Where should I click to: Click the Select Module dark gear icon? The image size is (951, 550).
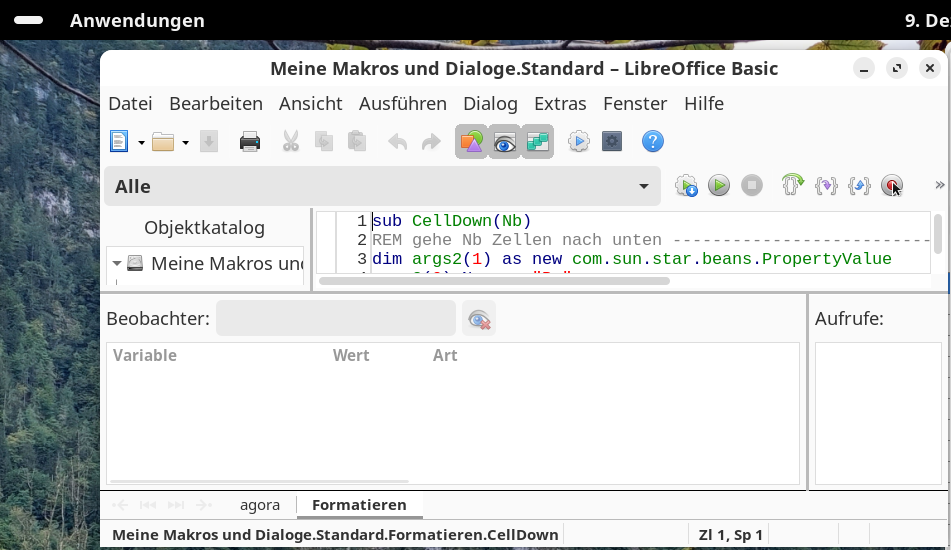pyautogui.click(x=612, y=142)
